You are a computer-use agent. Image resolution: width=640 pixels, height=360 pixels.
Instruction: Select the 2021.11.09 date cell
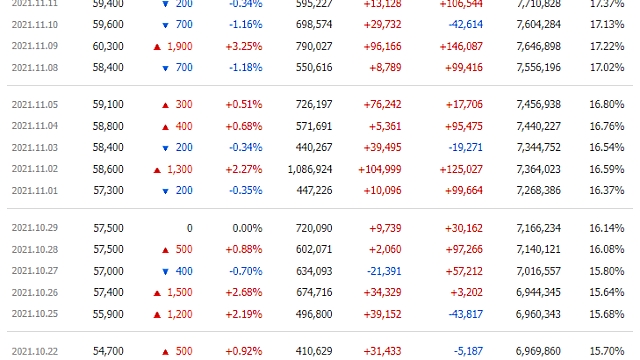(x=35, y=46)
